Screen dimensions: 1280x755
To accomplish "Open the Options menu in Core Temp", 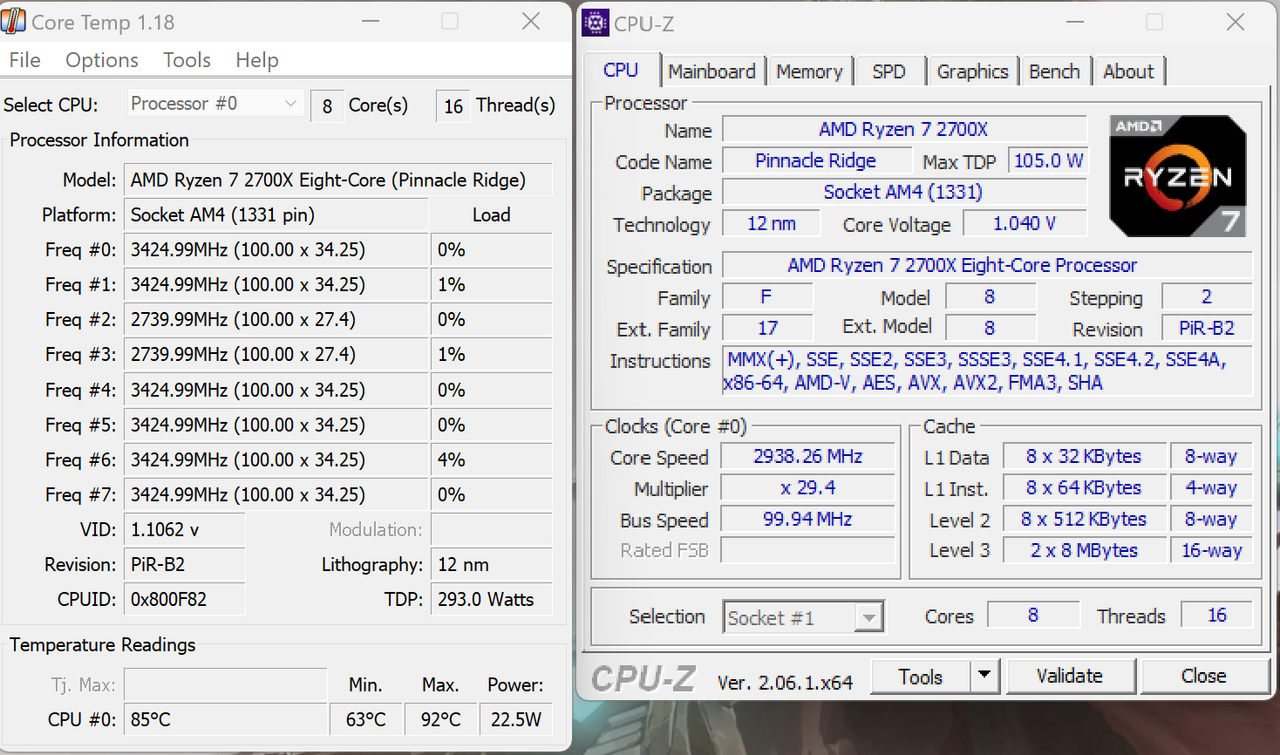I will 101,60.
